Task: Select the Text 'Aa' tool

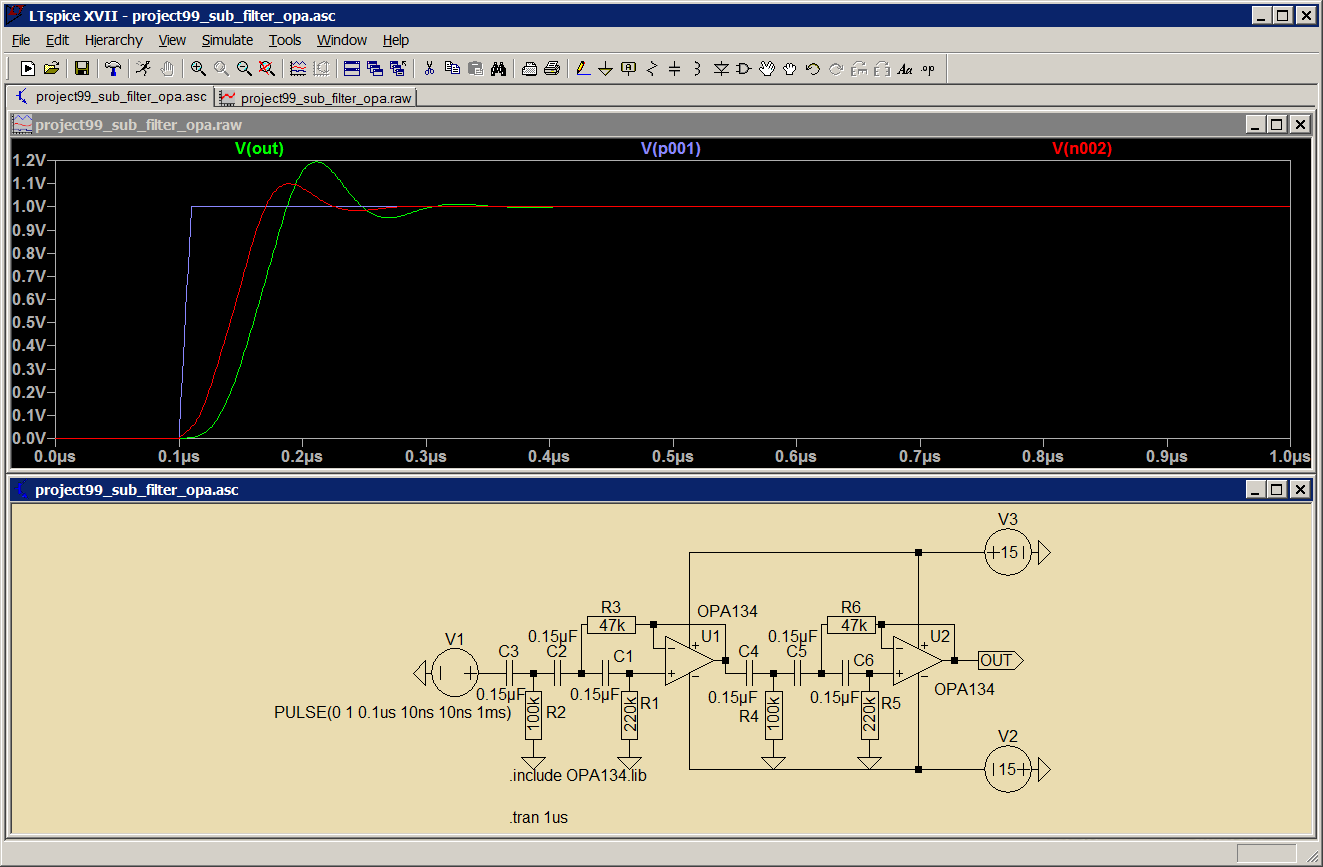Action: point(905,68)
